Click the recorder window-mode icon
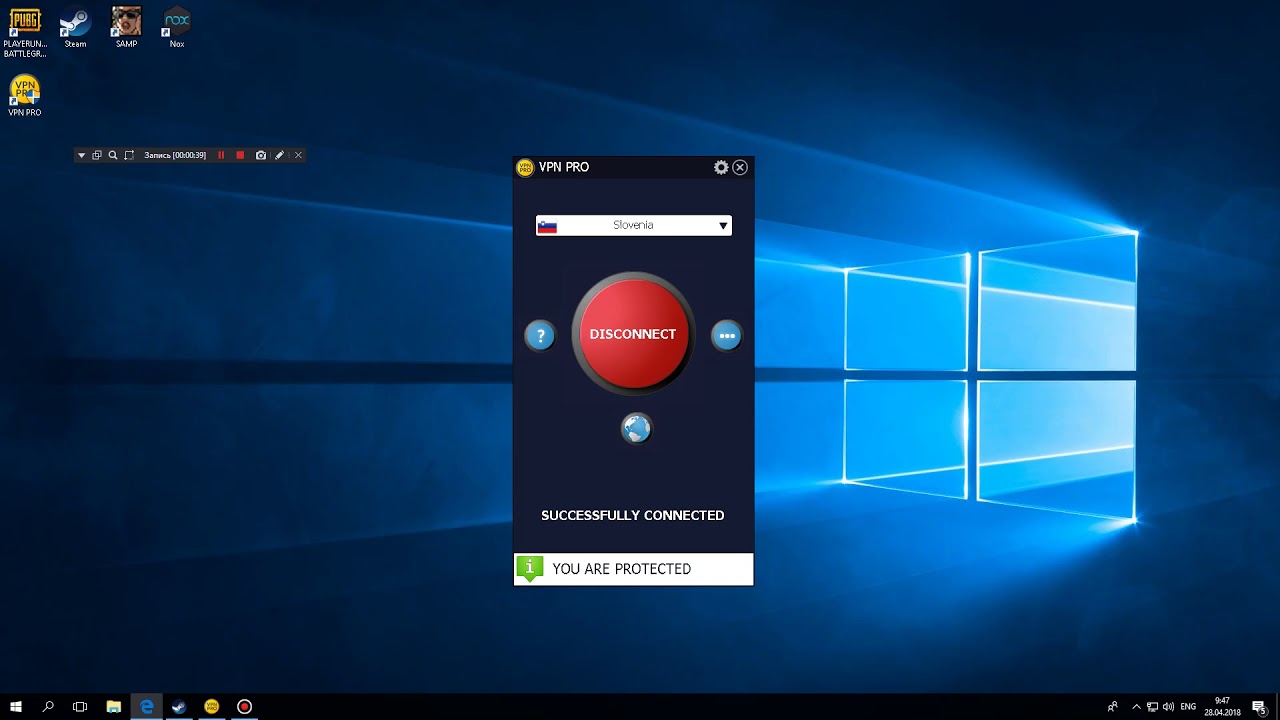Viewport: 1280px width, 720px height. point(97,155)
